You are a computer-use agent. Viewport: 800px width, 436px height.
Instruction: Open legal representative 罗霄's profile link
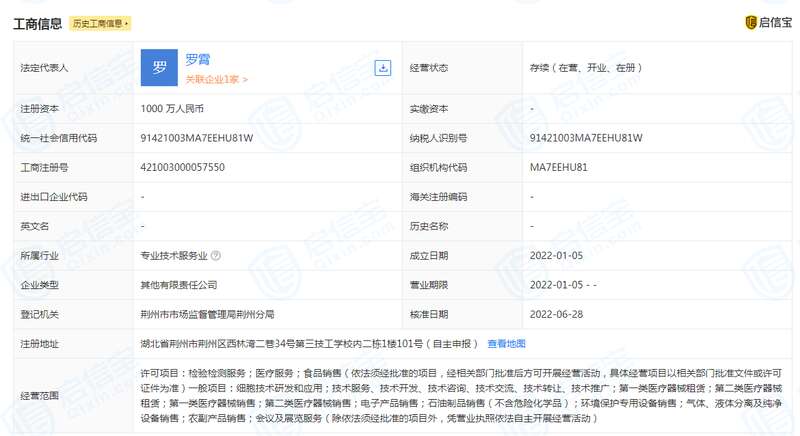pos(197,60)
